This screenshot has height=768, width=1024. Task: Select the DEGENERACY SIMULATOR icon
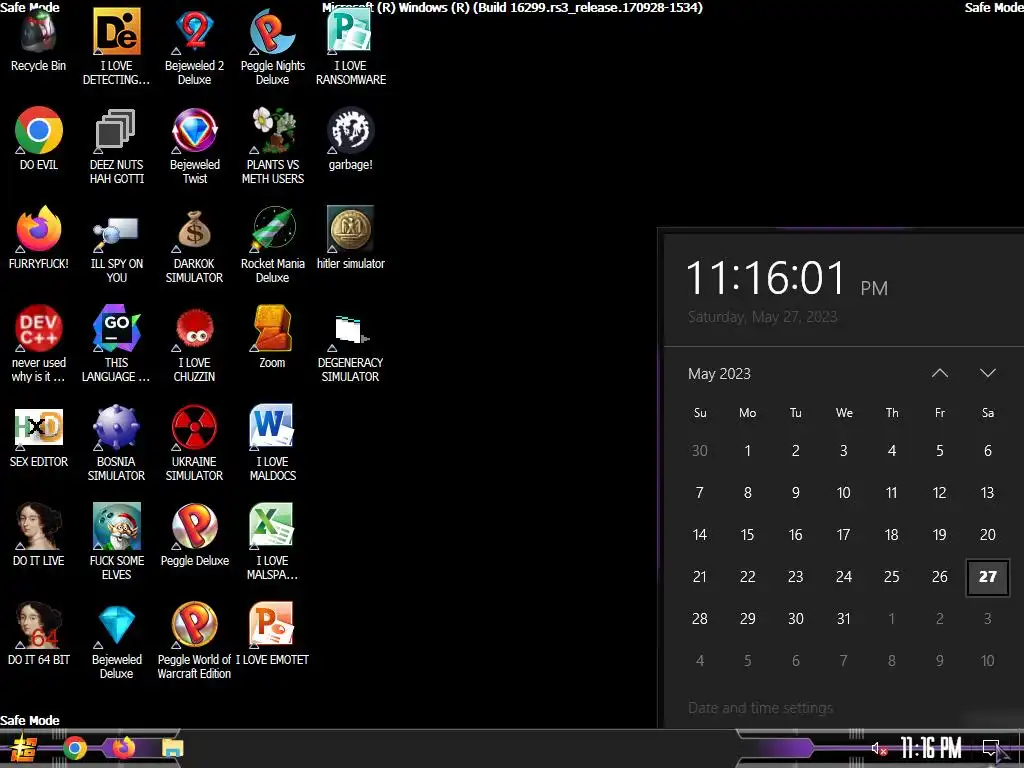point(350,330)
